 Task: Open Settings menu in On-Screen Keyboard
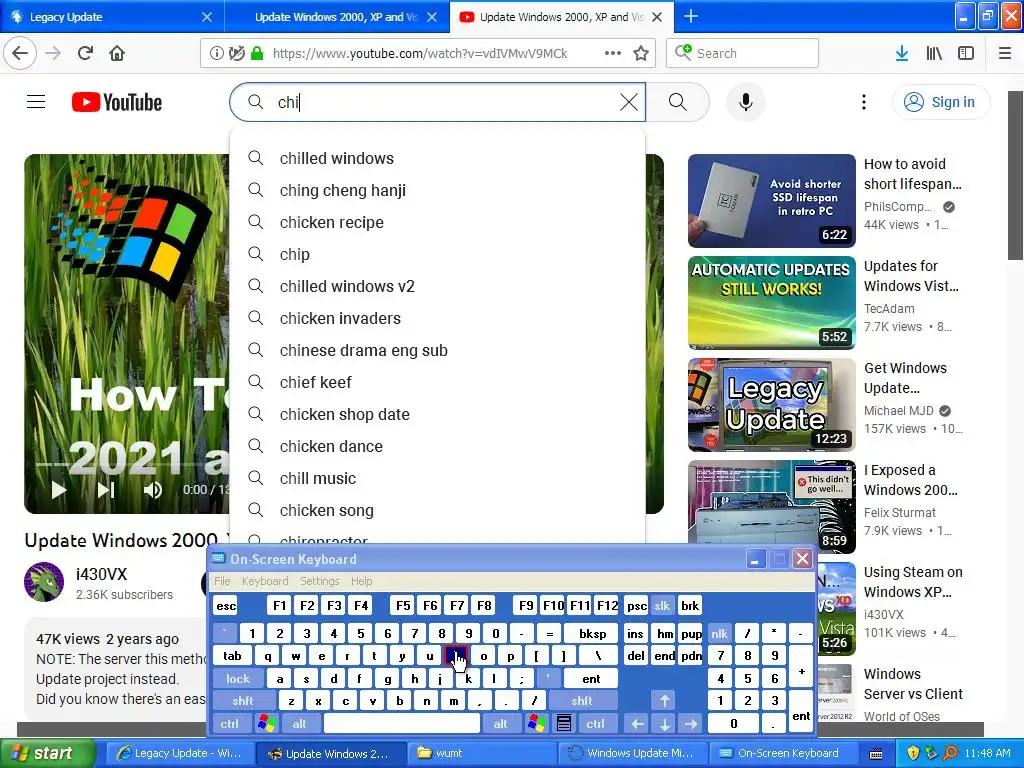coord(319,581)
